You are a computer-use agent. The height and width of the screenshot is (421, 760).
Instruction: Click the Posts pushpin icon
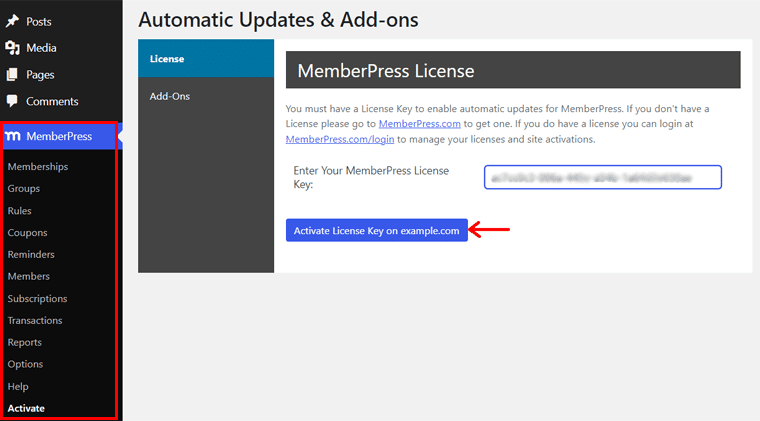point(12,21)
